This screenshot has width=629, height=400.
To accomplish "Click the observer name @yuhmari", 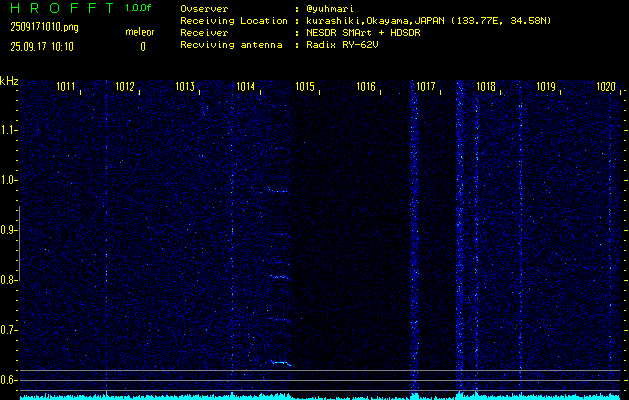I will (x=330, y=9).
